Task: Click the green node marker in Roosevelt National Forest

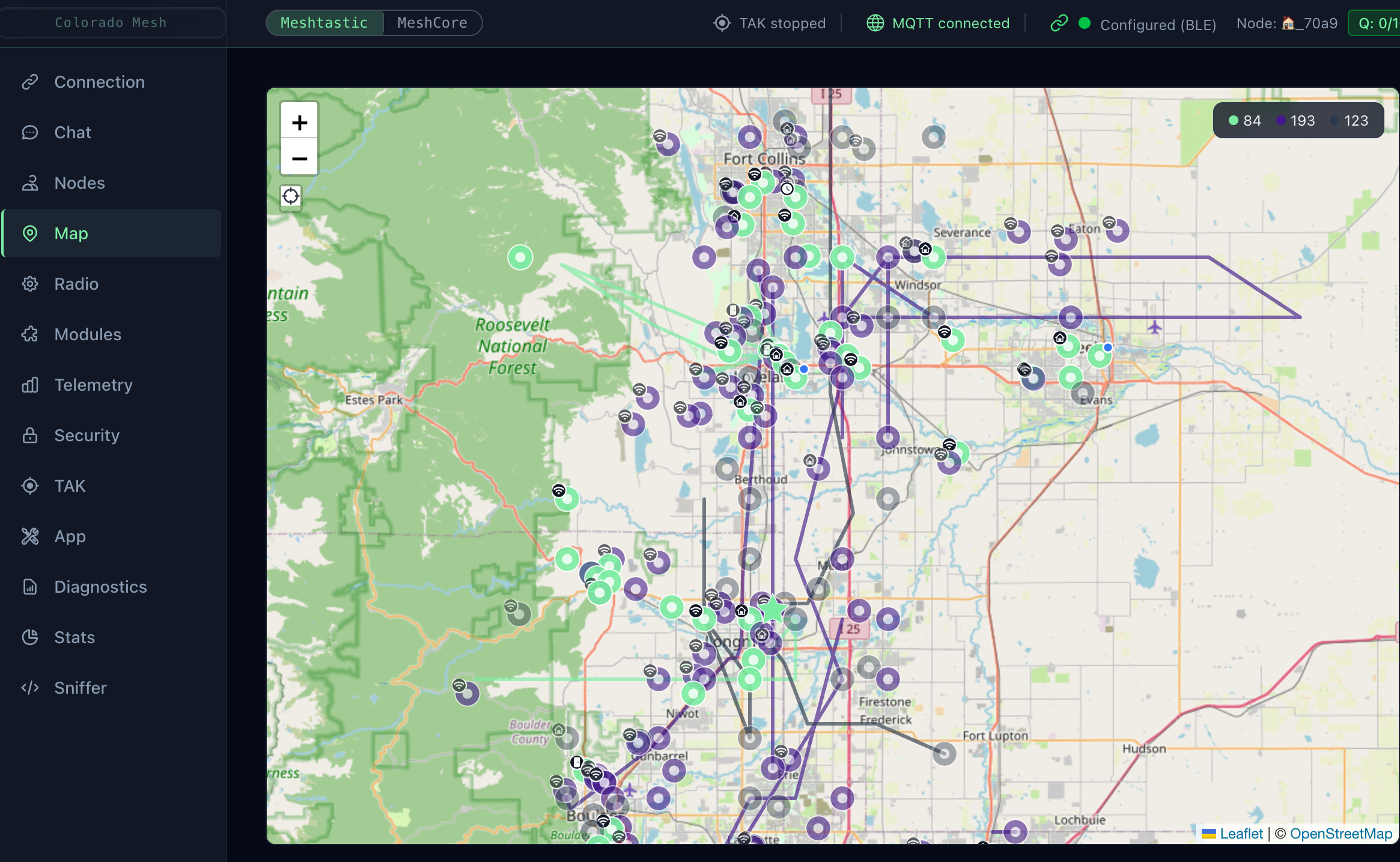Action: tap(520, 257)
